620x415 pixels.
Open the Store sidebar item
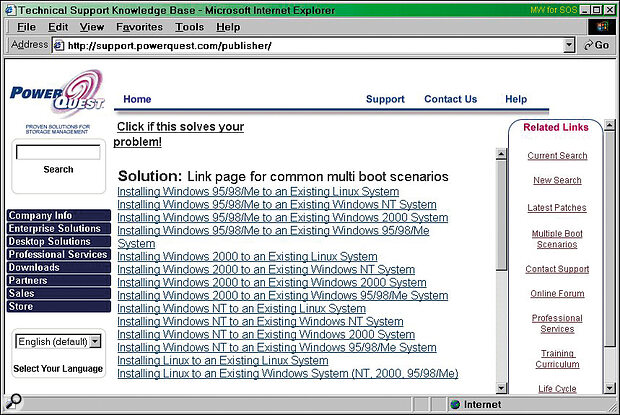[x=59, y=307]
